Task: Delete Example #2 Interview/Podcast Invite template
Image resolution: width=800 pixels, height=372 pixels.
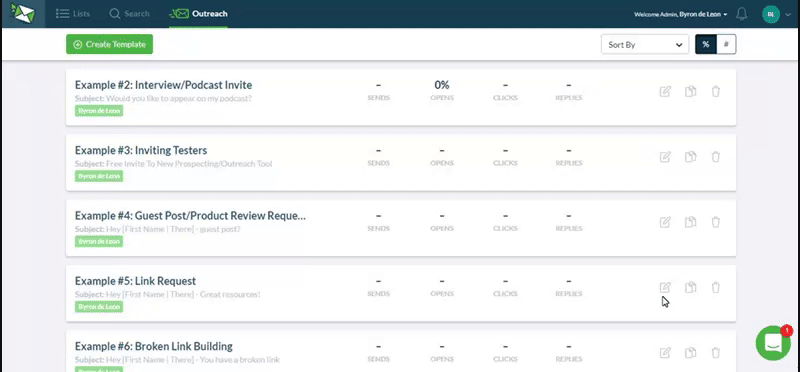Action: (x=716, y=92)
